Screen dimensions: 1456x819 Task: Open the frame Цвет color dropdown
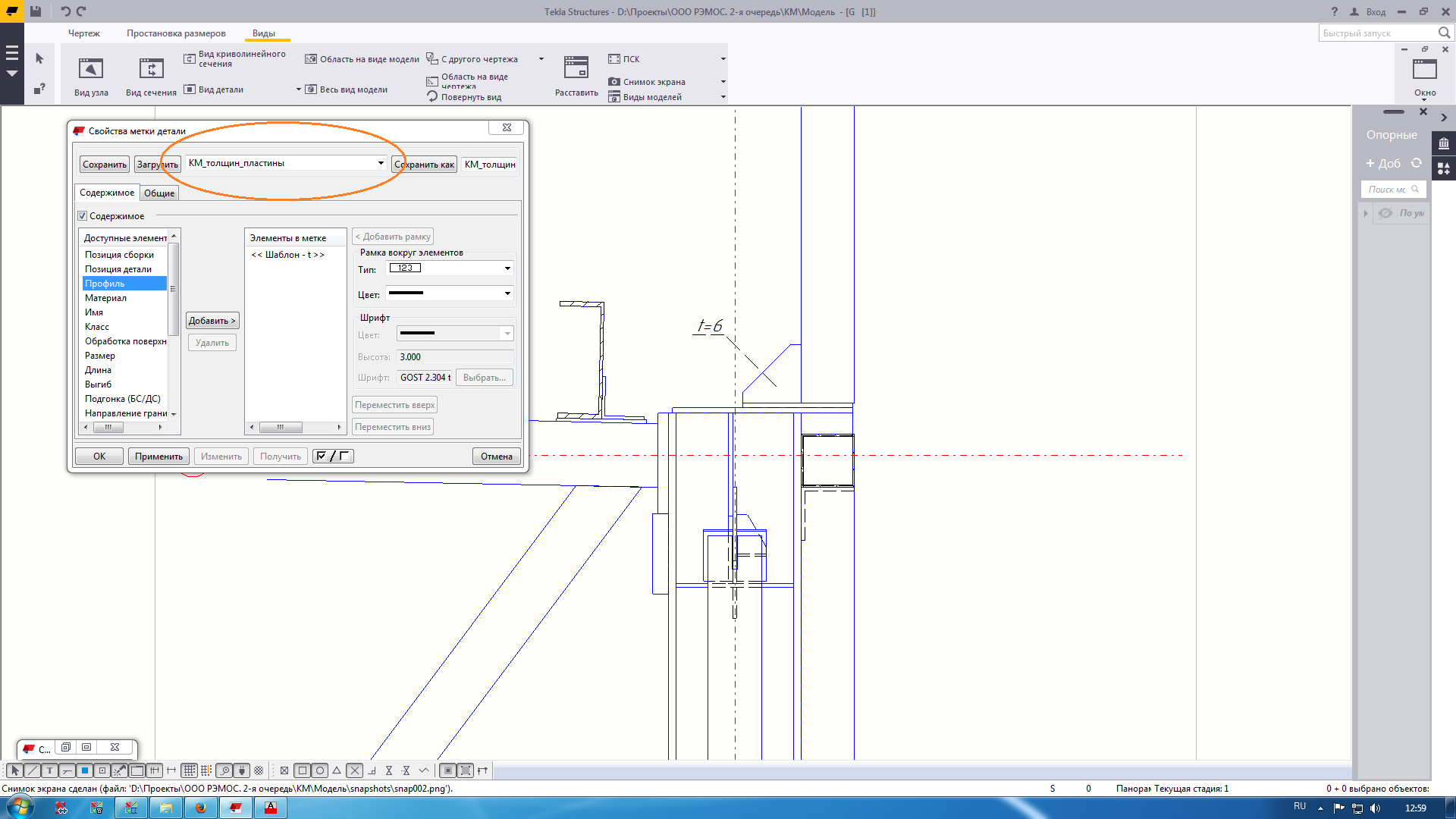[507, 293]
